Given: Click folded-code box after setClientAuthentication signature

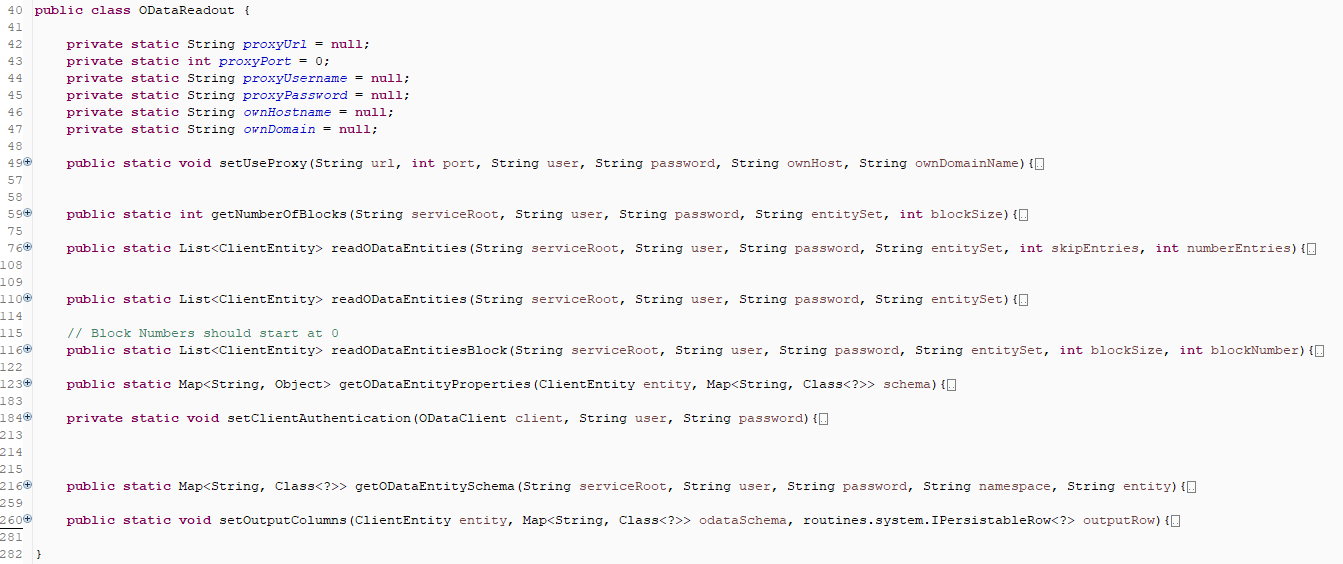Looking at the screenshot, I should (823, 419).
